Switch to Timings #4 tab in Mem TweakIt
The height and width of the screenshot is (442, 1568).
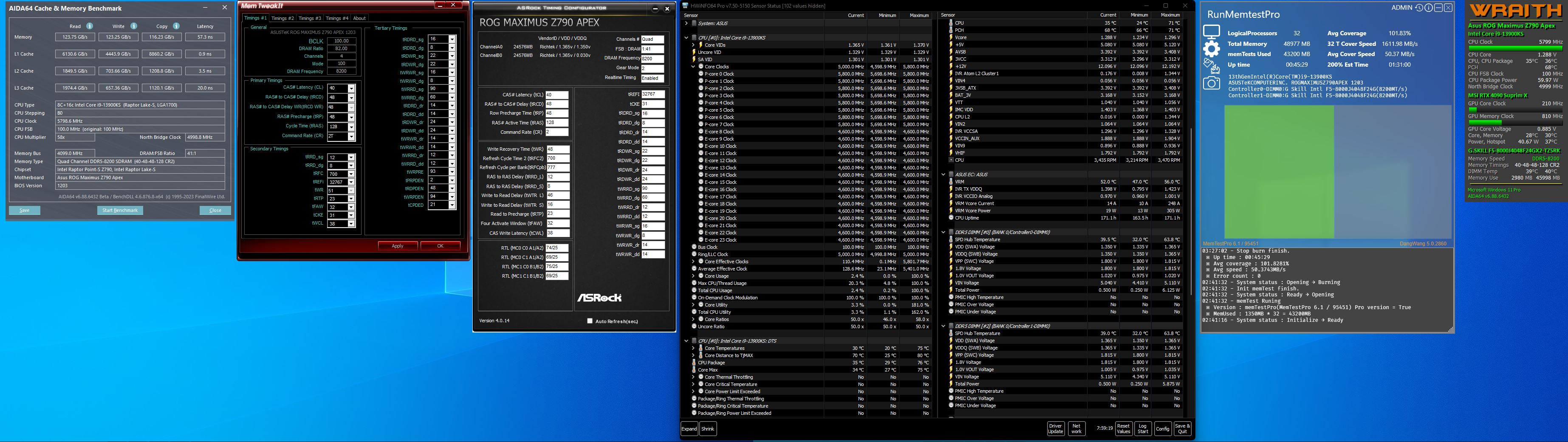click(337, 18)
